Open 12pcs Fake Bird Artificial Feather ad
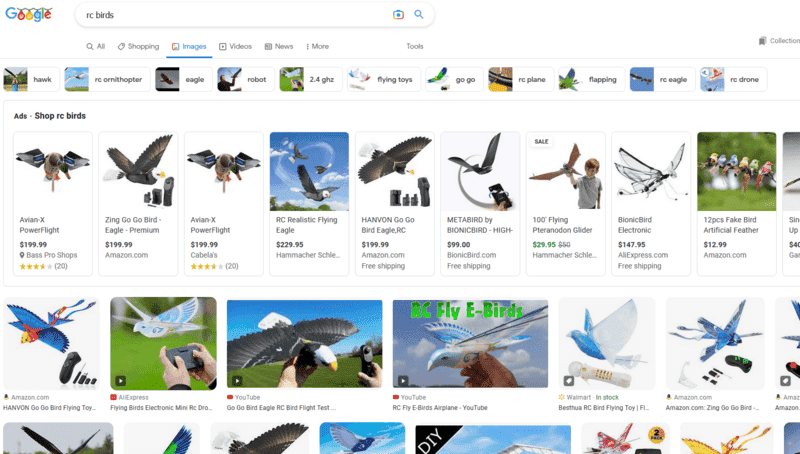This screenshot has height=454, width=800. pyautogui.click(x=737, y=204)
